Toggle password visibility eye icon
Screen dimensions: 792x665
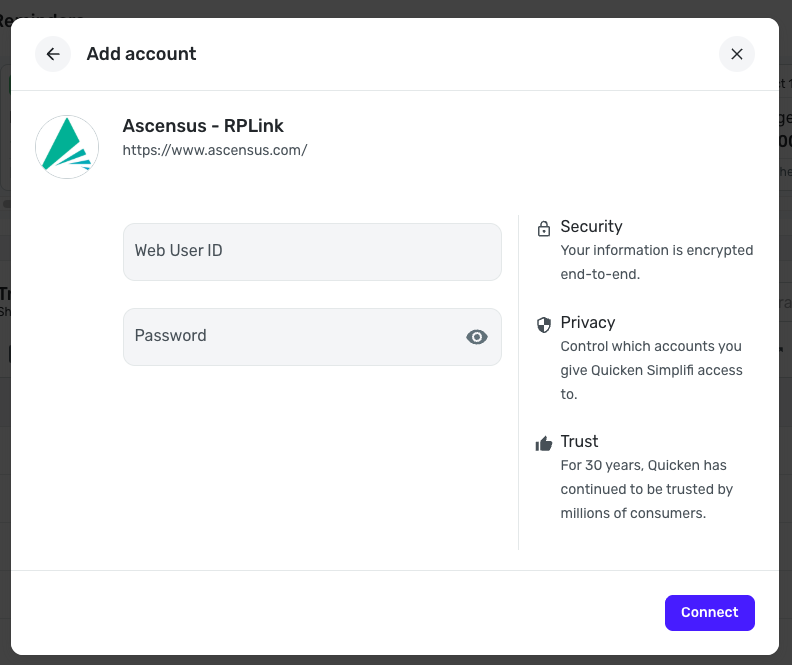pos(477,337)
